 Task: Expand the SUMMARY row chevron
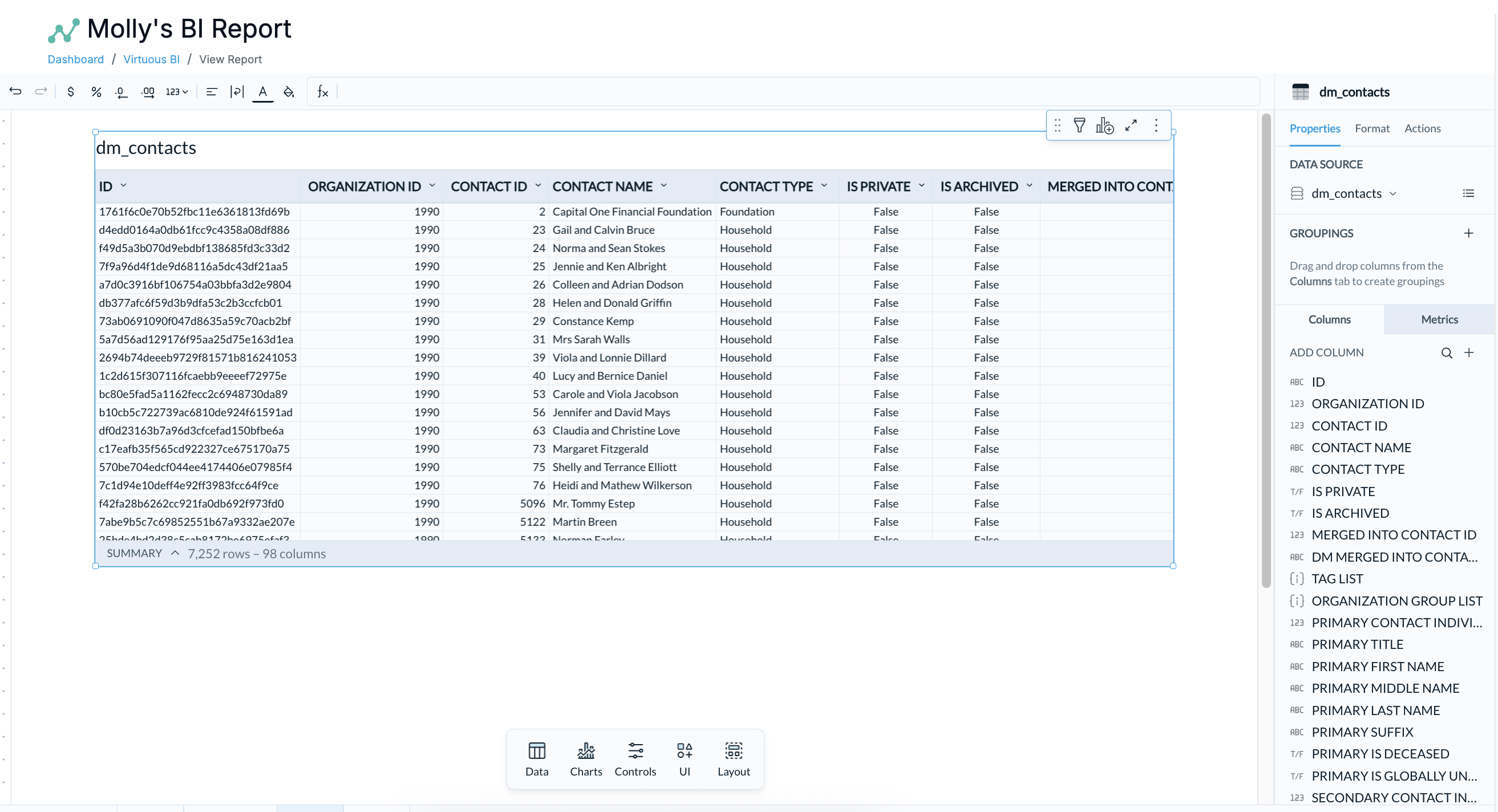tap(175, 553)
